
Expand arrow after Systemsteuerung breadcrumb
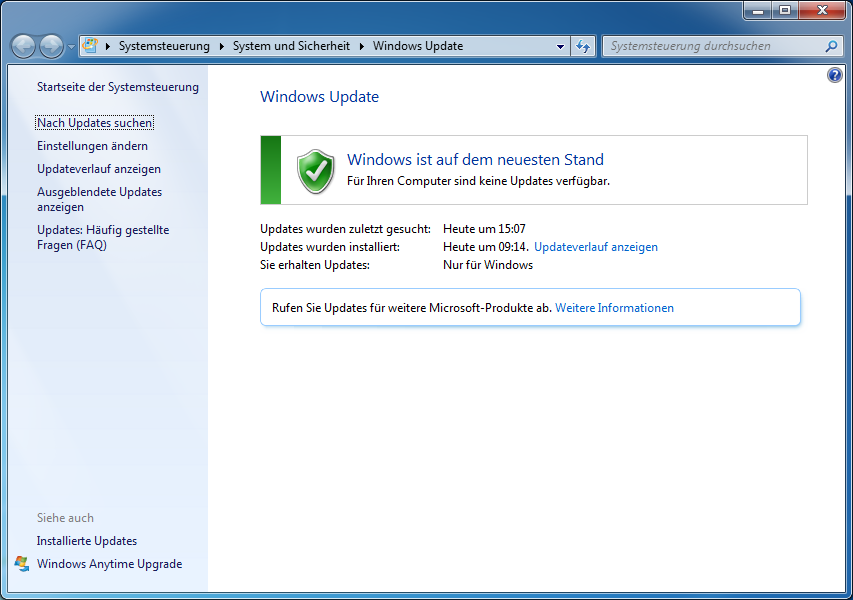221,46
